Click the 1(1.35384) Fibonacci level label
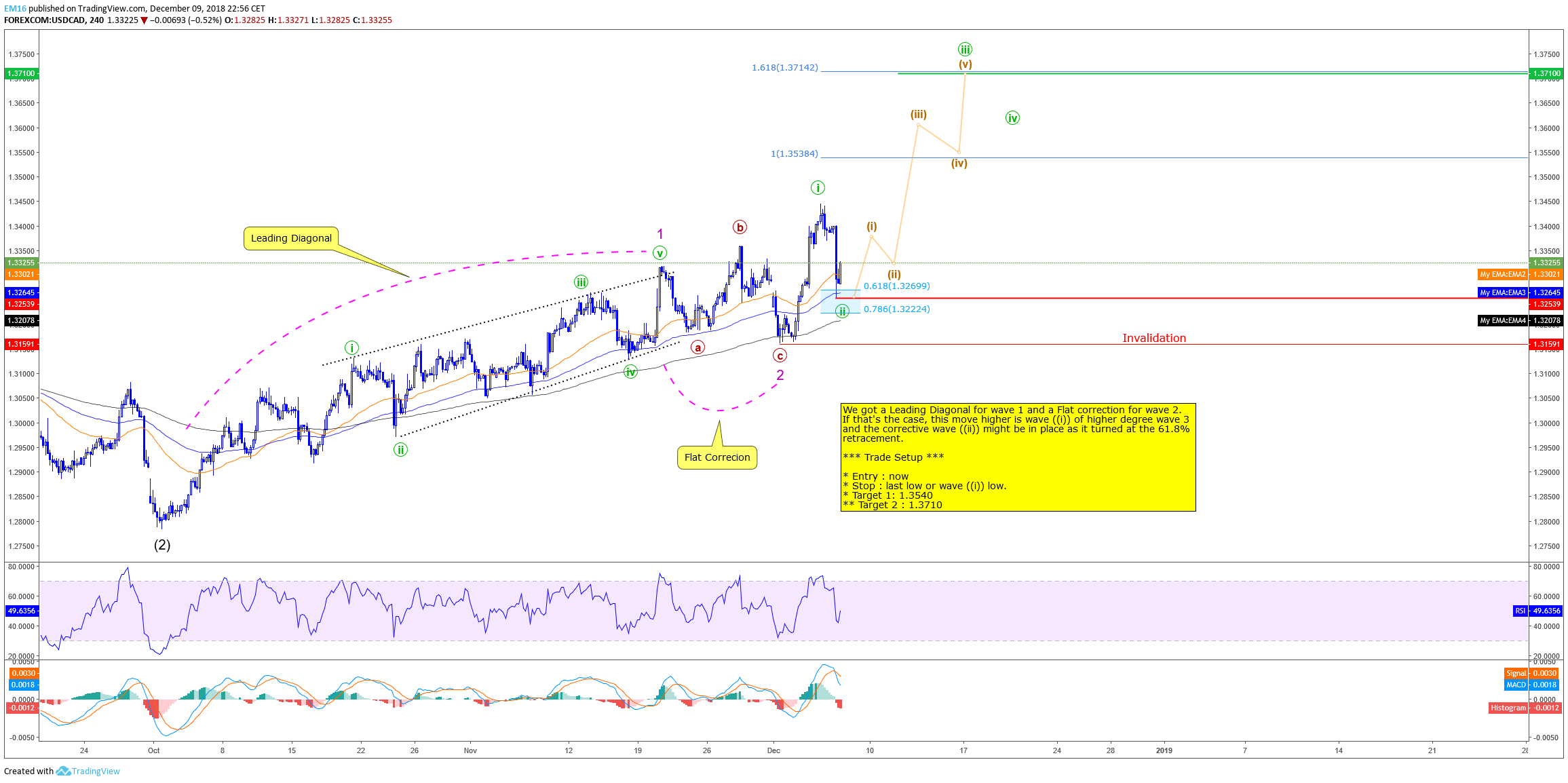The width and height of the screenshot is (1568, 783). point(795,154)
